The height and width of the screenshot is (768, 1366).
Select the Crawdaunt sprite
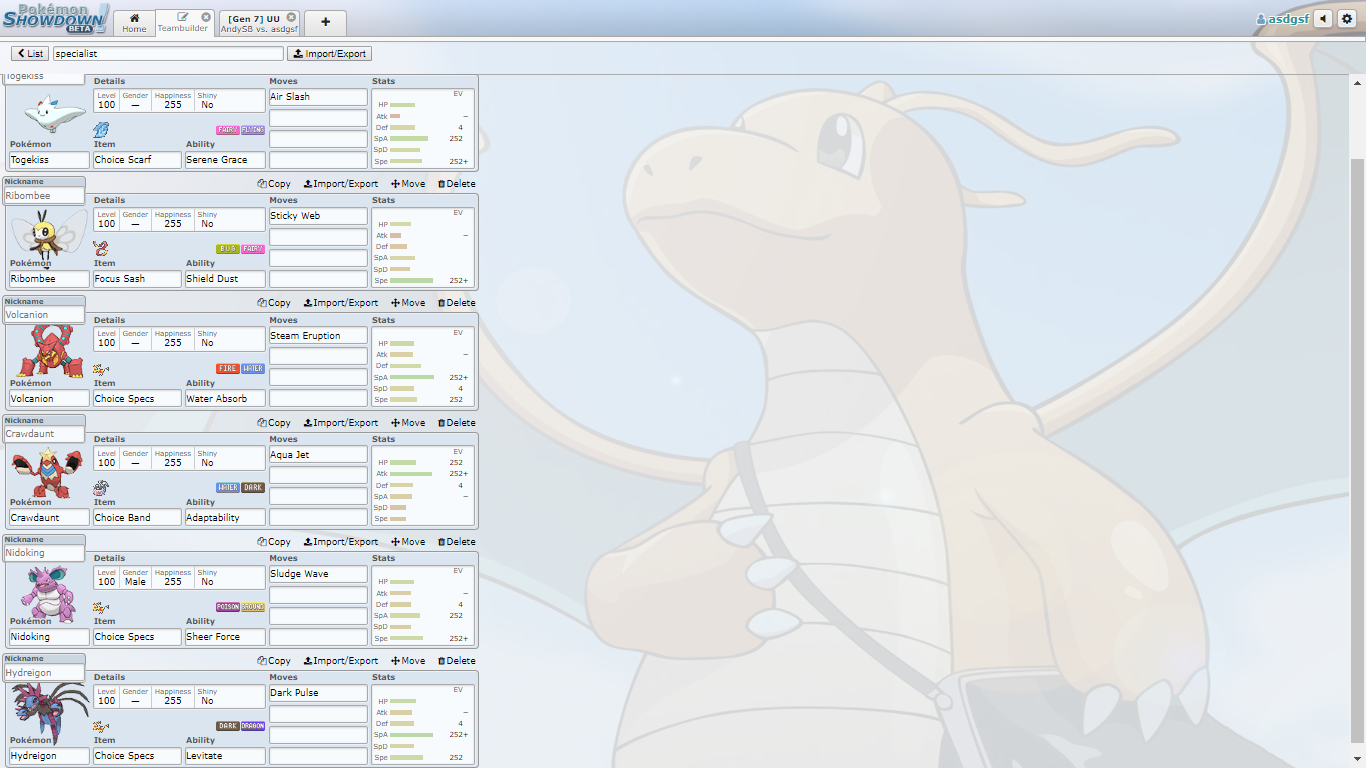46,471
